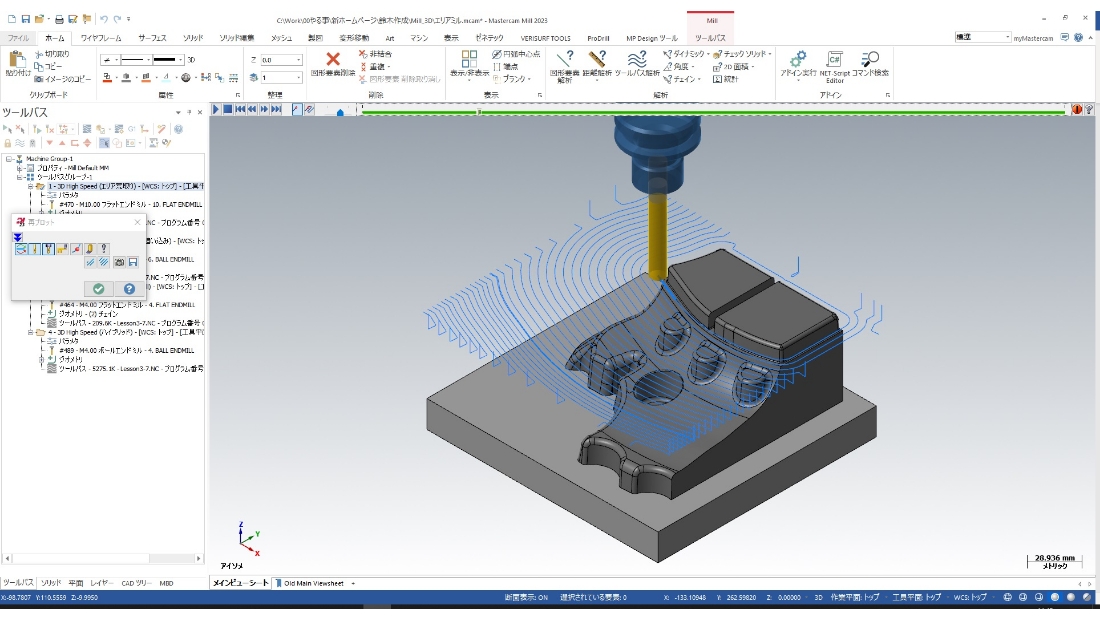Collapse the 3D High Speed operation 4 node

(31, 332)
